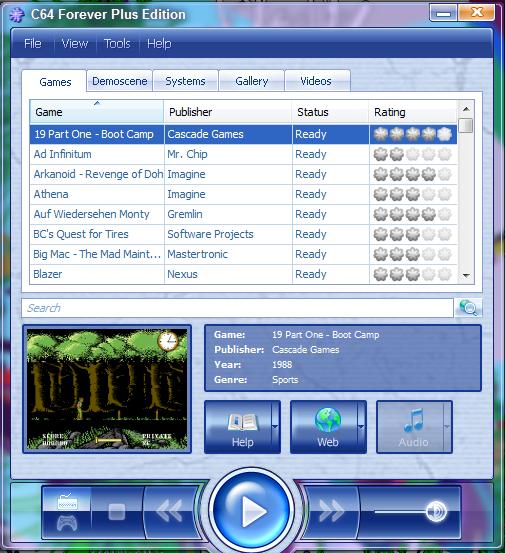This screenshot has width=505, height=553.
Task: Click the scrollbar up arrow
Action: pos(466,109)
